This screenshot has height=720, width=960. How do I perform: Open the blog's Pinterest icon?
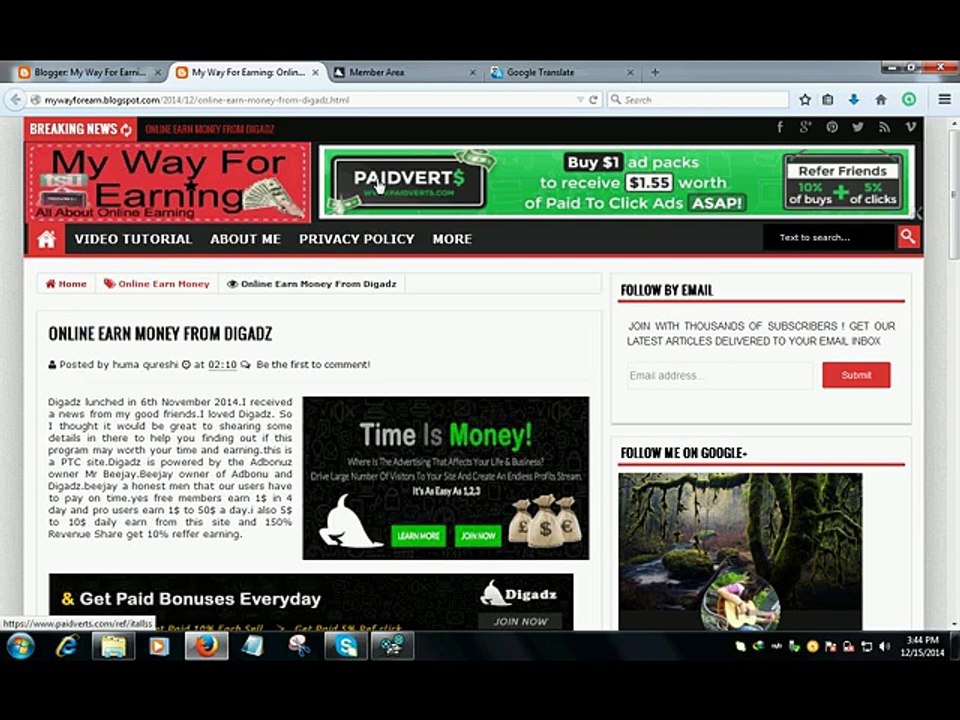coord(831,127)
